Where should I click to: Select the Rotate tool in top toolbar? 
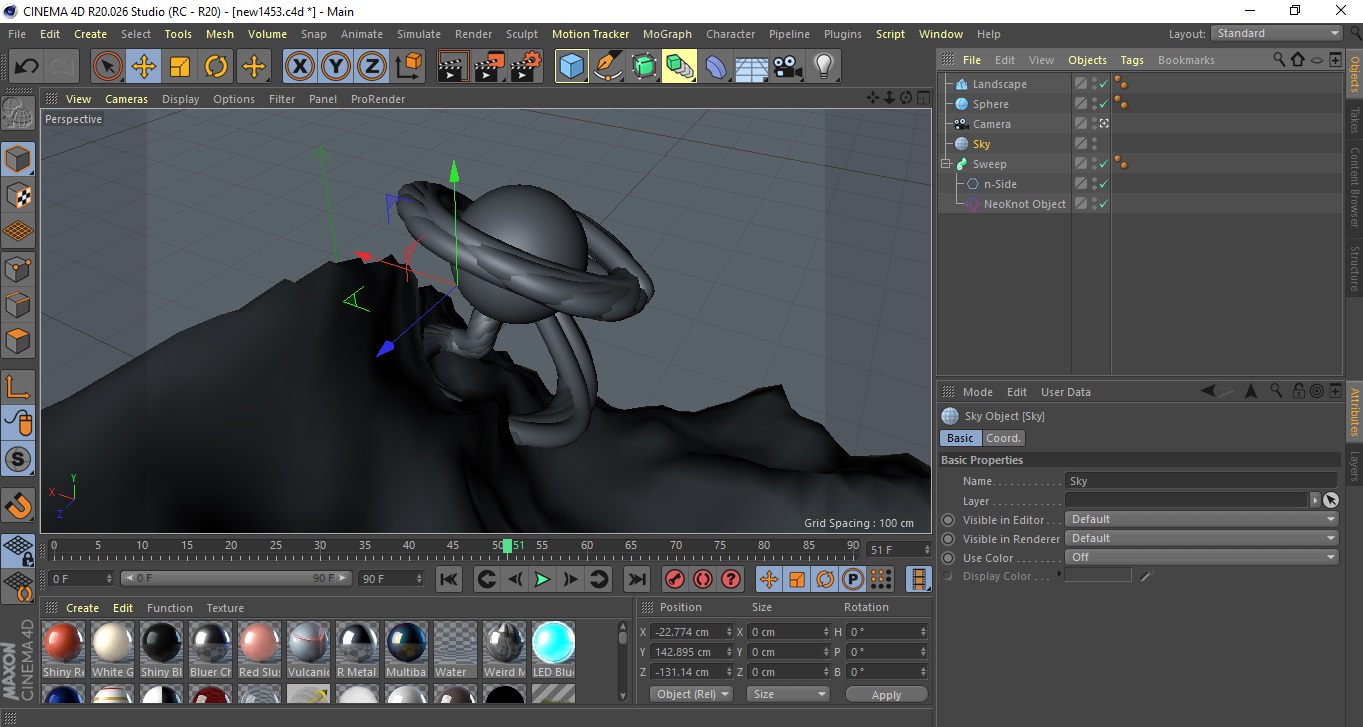pos(216,67)
